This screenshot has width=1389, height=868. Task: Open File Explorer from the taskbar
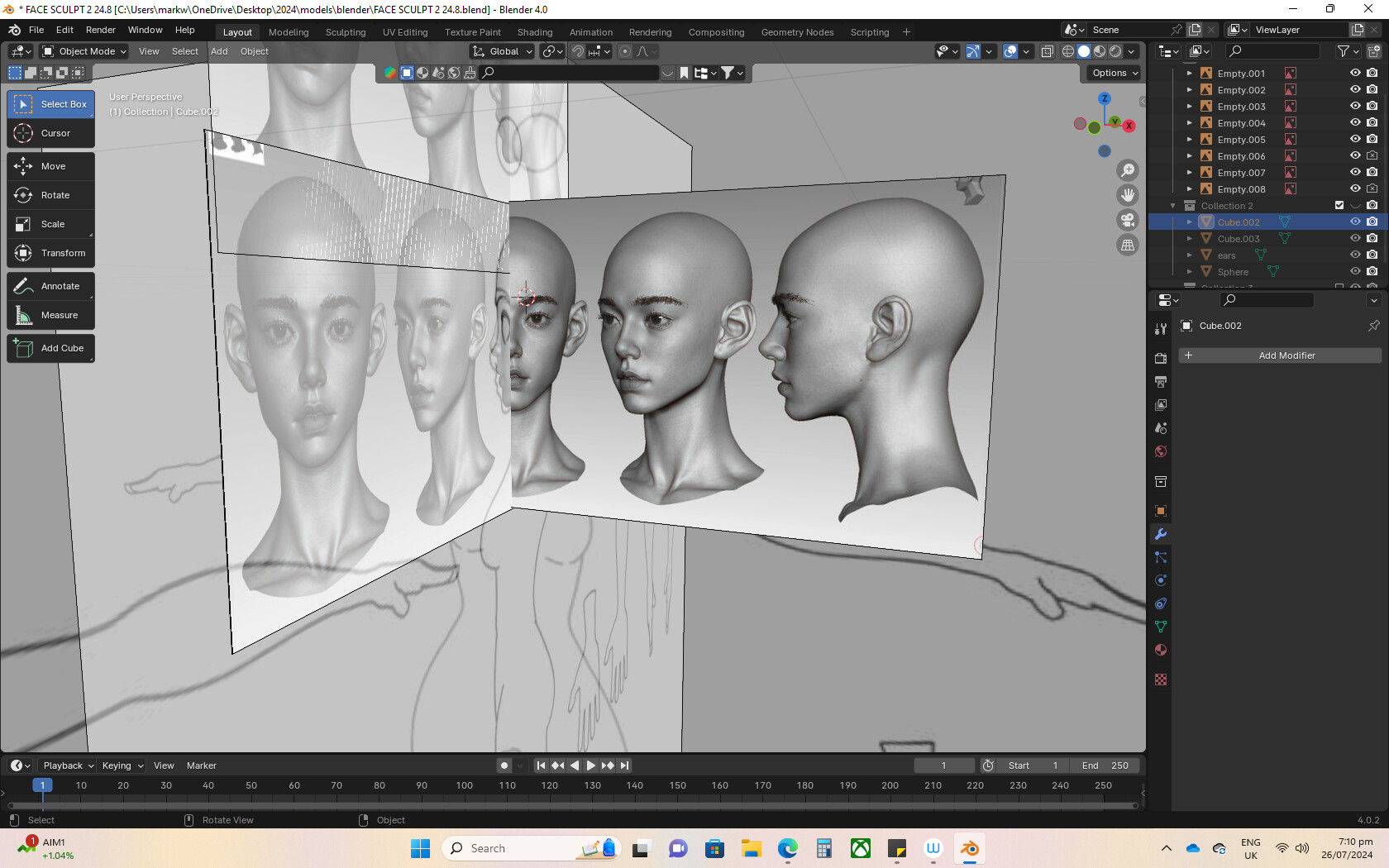[751, 848]
